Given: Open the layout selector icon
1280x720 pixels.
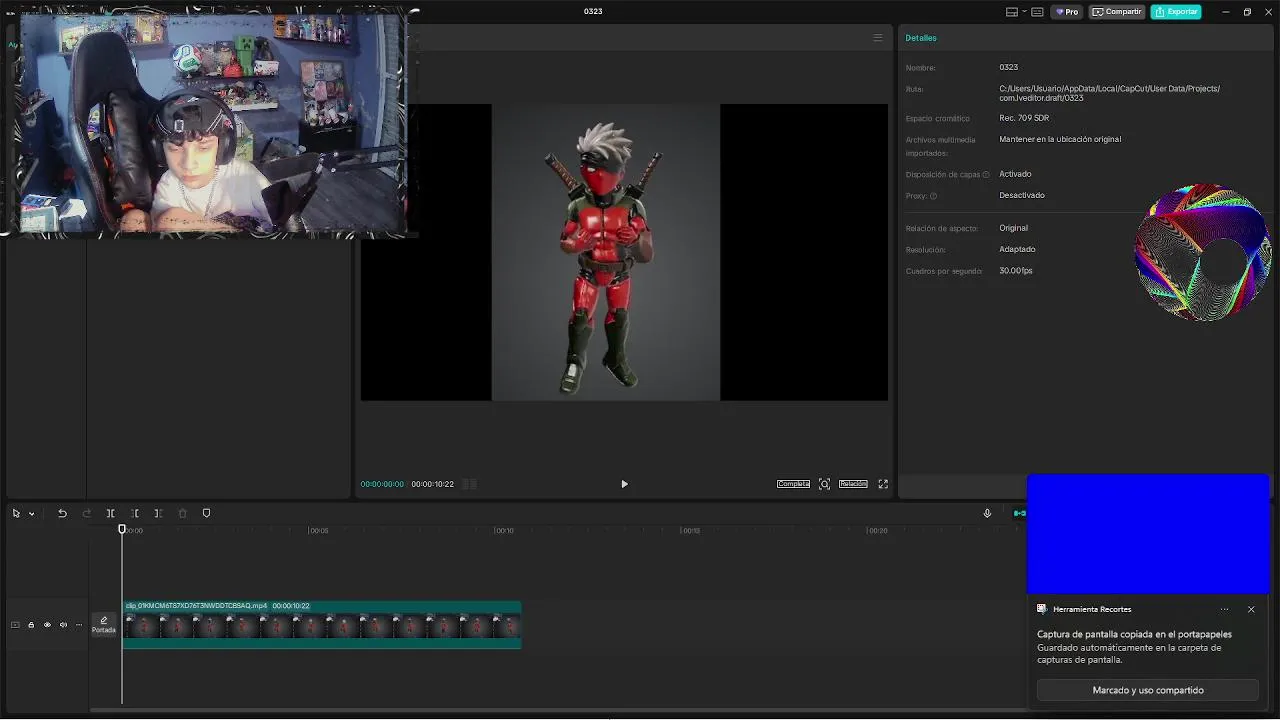Looking at the screenshot, I should pyautogui.click(x=1012, y=12).
